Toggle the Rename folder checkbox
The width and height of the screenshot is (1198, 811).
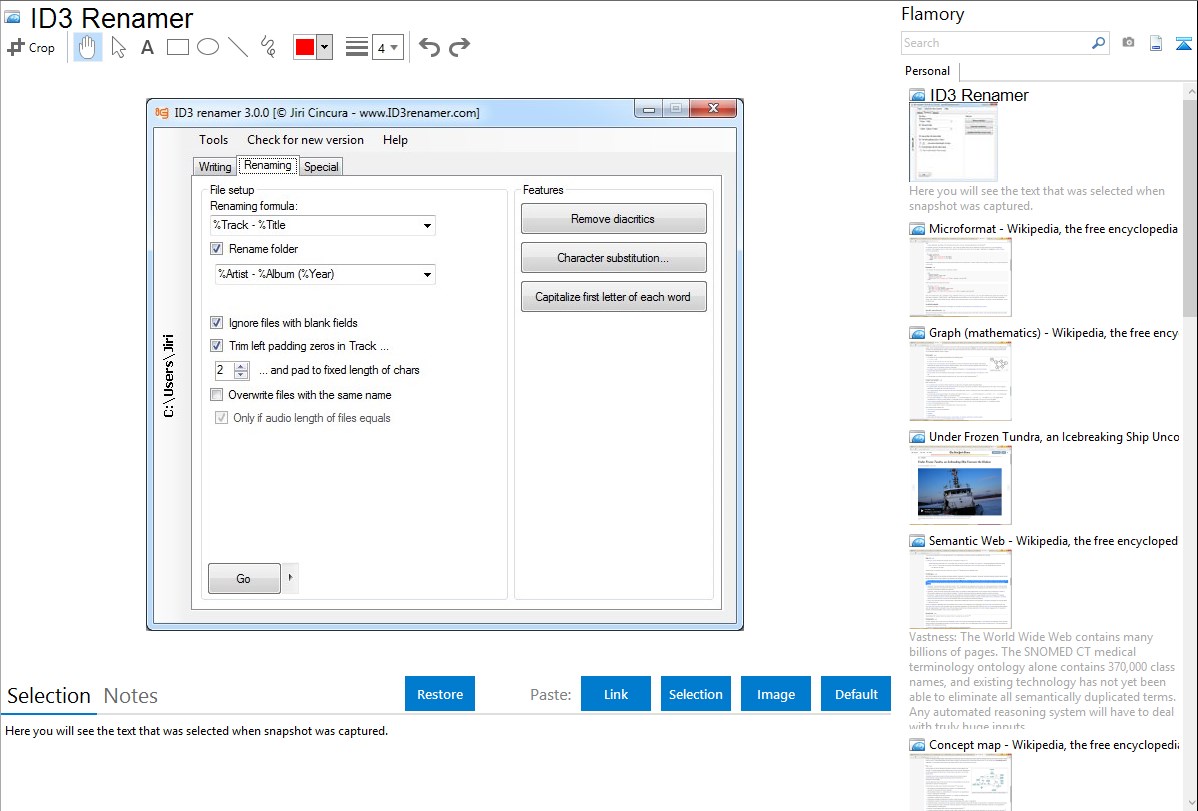pos(216,248)
